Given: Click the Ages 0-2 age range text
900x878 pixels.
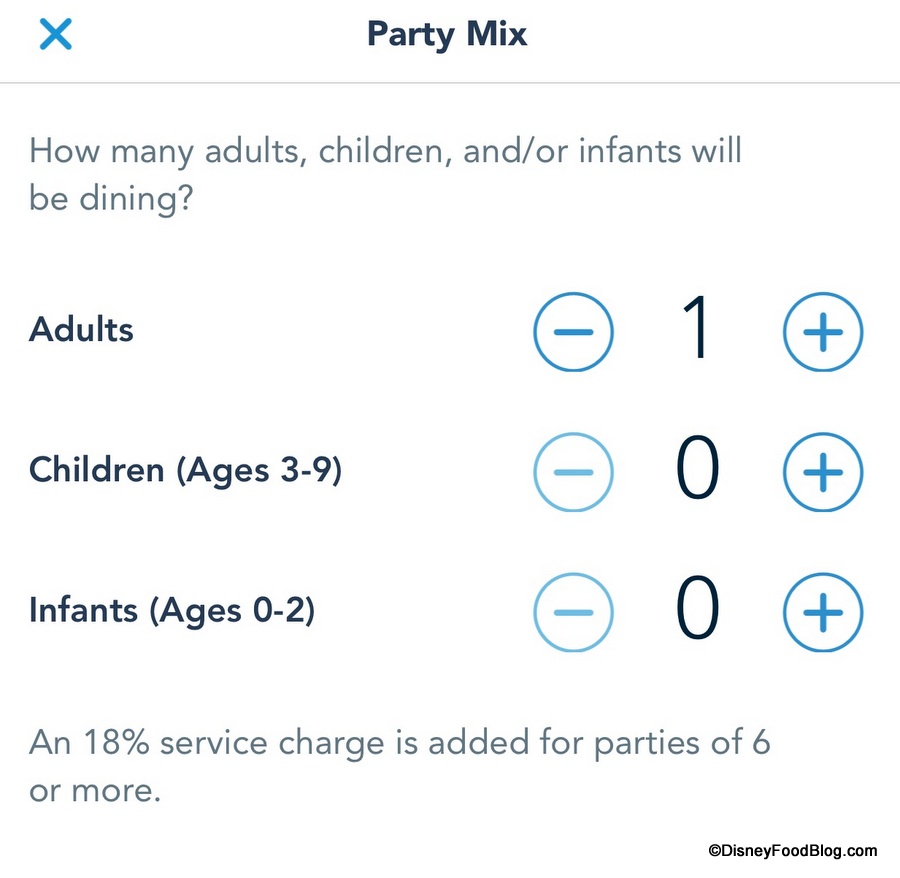Looking at the screenshot, I should (232, 610).
